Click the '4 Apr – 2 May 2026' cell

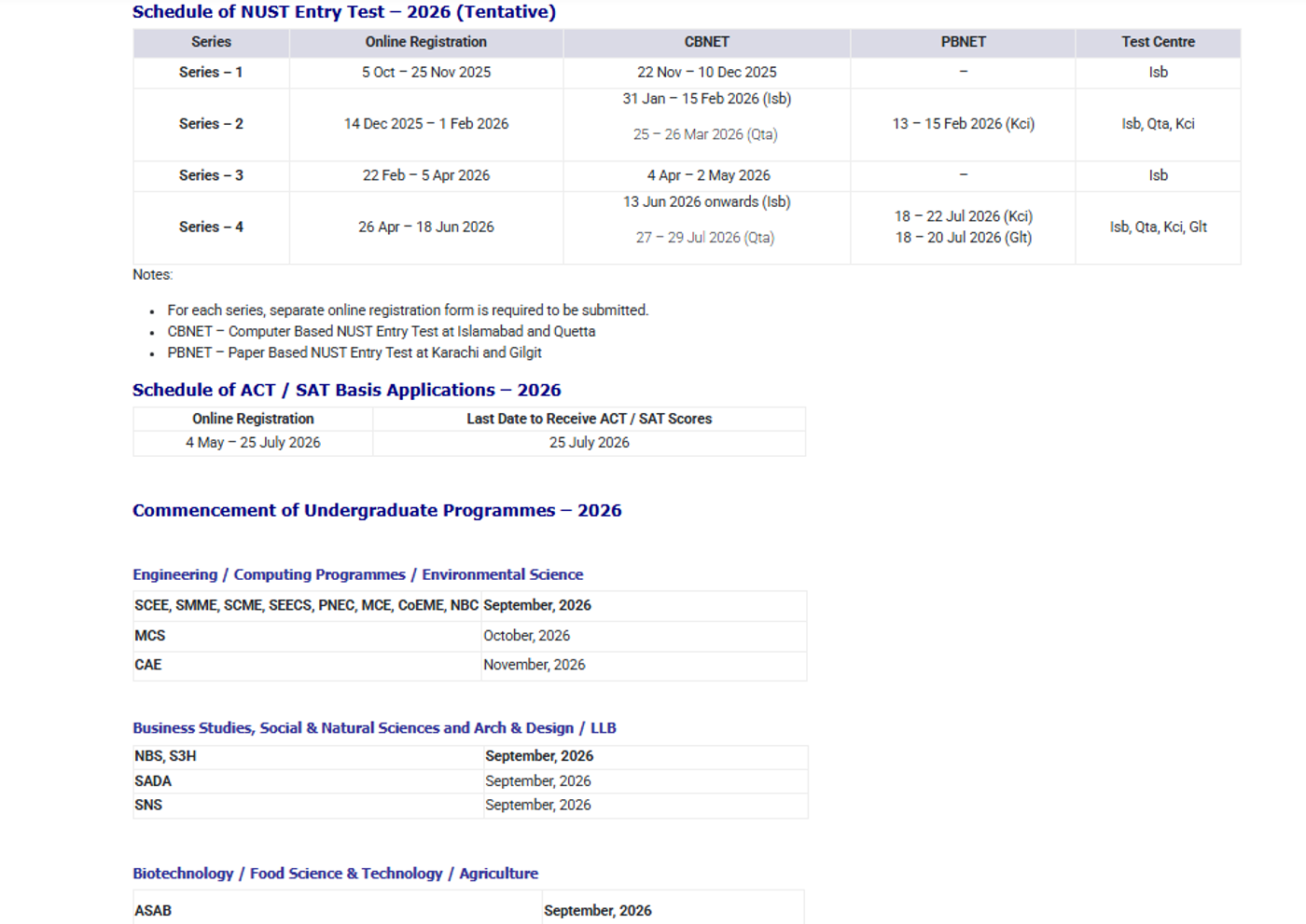click(709, 175)
